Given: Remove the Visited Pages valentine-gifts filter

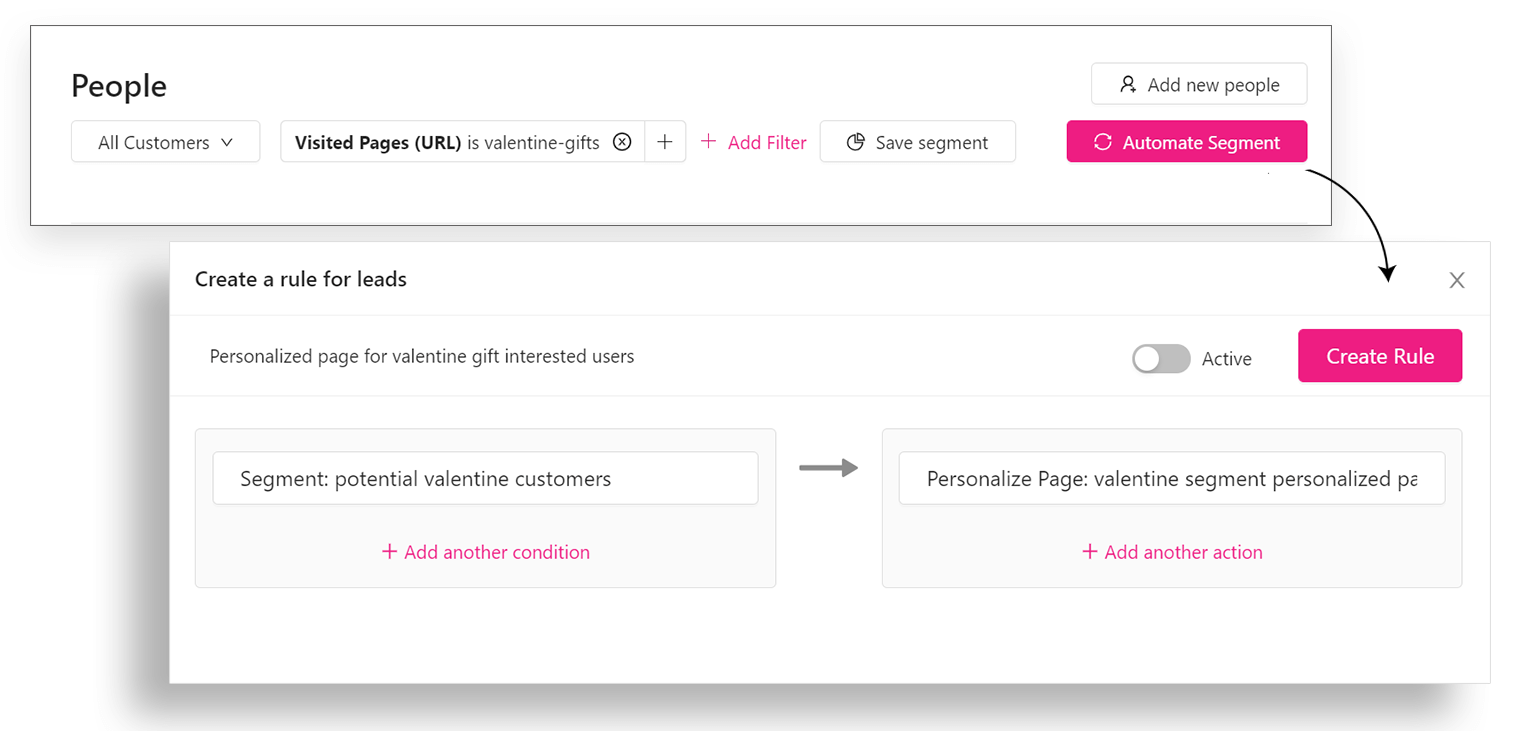Looking at the screenshot, I should [x=622, y=142].
